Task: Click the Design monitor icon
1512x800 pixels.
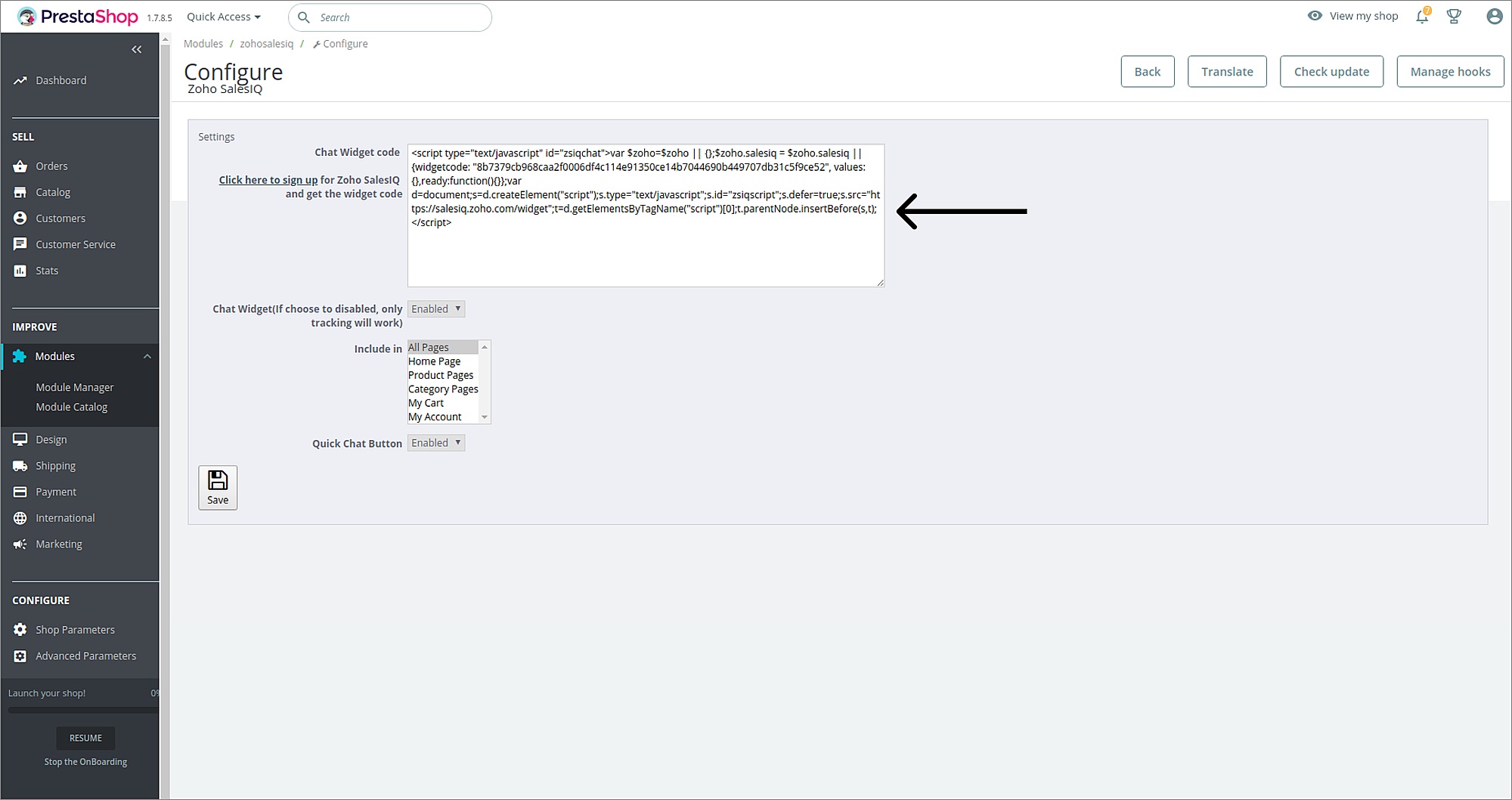Action: [x=20, y=439]
